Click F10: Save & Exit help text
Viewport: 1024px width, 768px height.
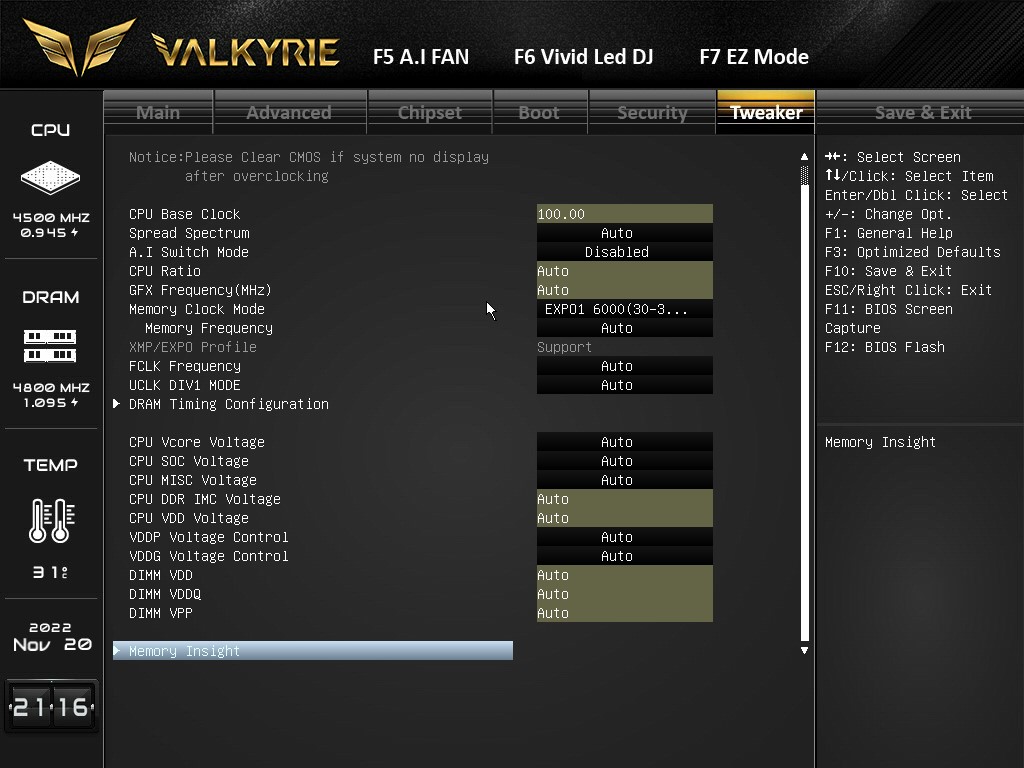point(888,271)
